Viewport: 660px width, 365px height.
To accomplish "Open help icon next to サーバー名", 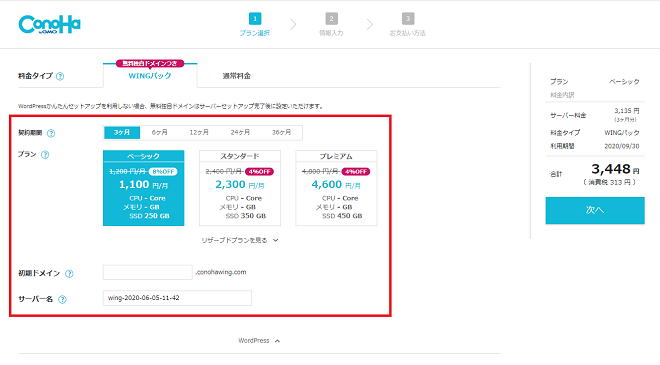I will click(x=62, y=299).
